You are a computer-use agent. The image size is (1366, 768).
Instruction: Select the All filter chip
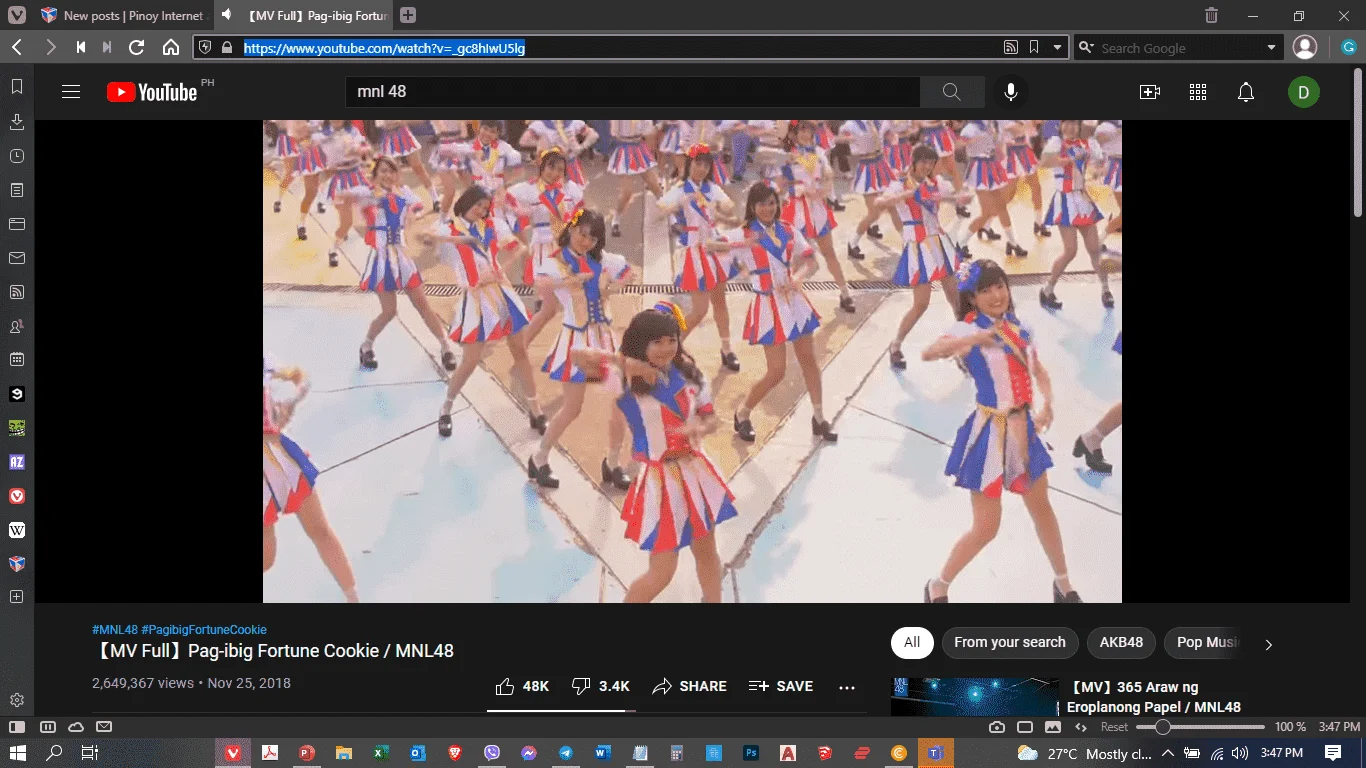coord(912,642)
